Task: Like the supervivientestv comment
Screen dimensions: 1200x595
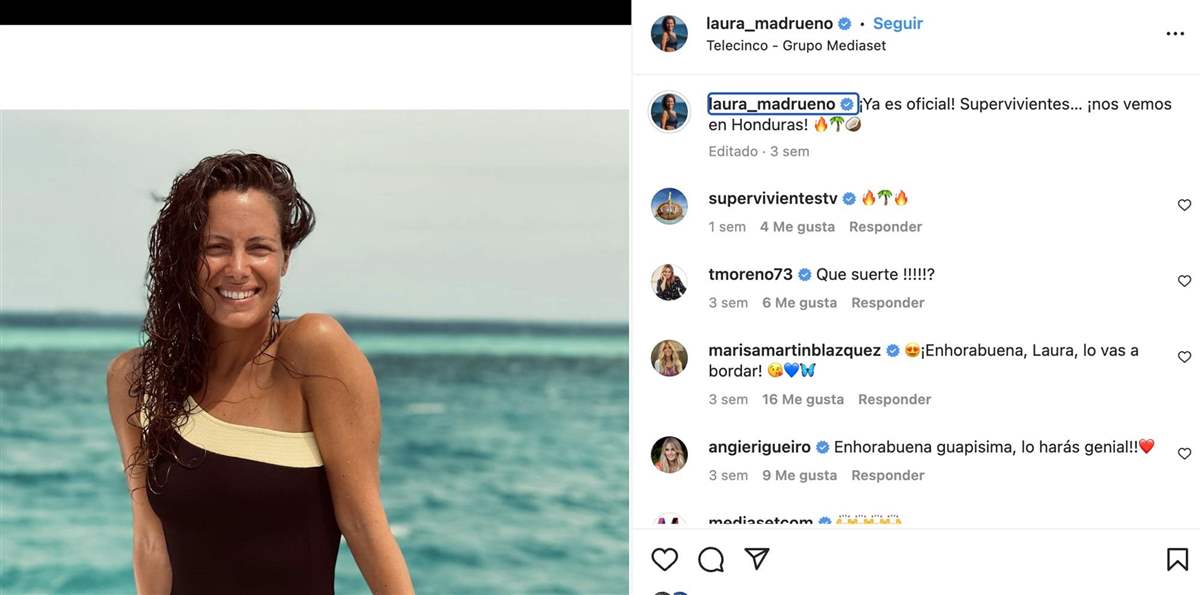Action: point(1184,205)
